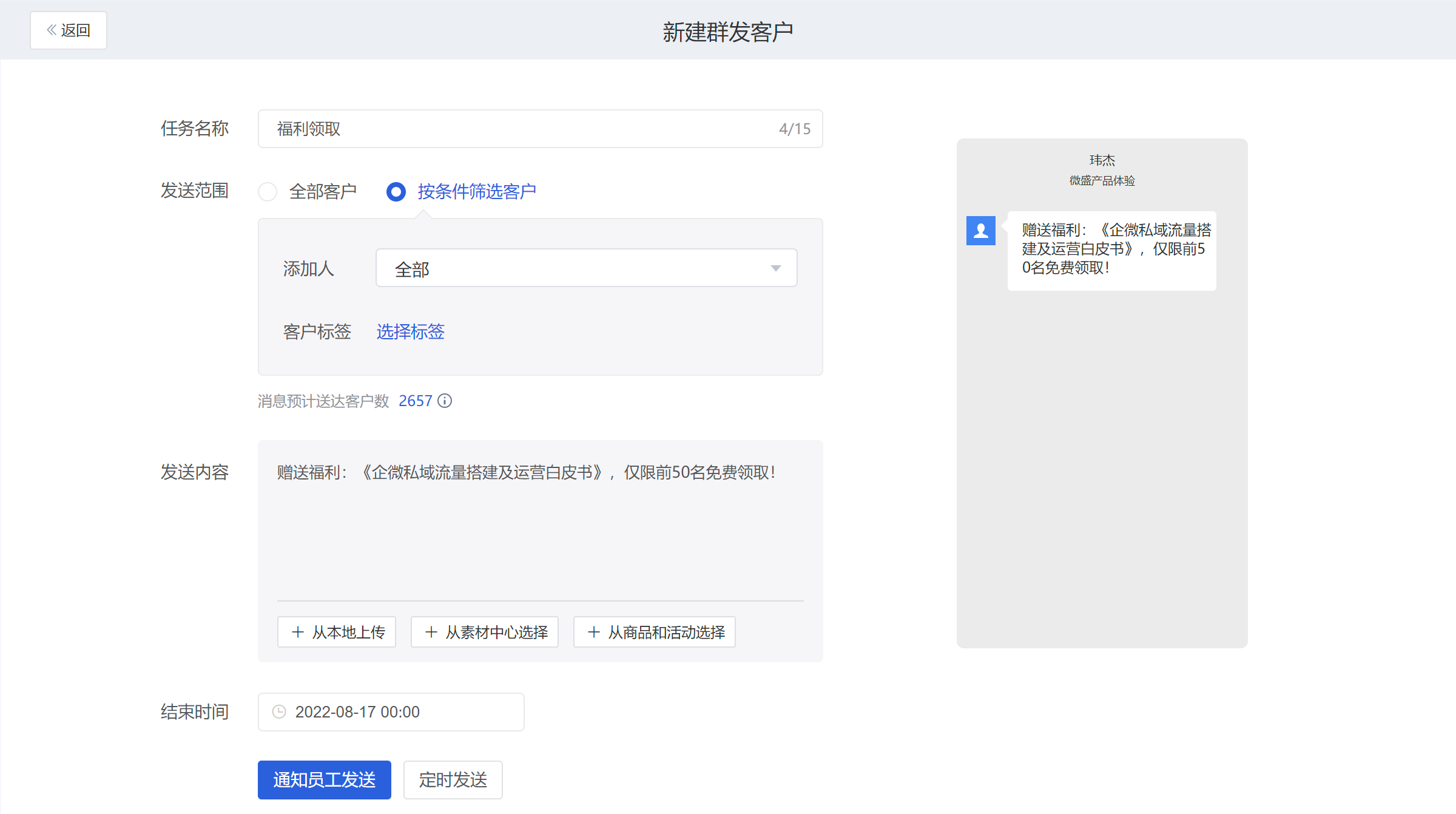Image resolution: width=1456 pixels, height=814 pixels.
Task: Click the 定时发送 button
Action: (x=453, y=780)
